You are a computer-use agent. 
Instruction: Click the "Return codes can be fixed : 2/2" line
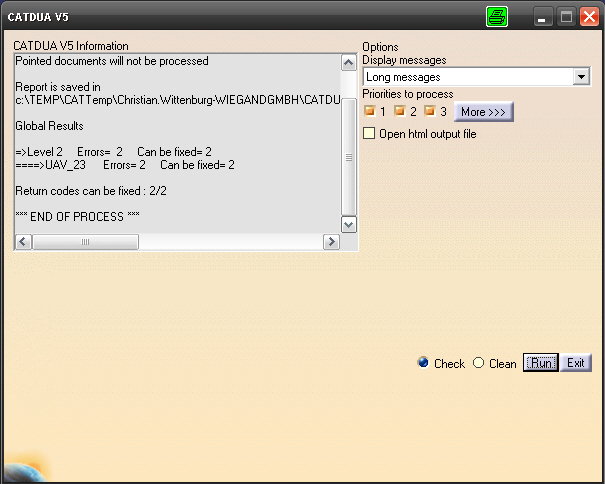(x=91, y=191)
